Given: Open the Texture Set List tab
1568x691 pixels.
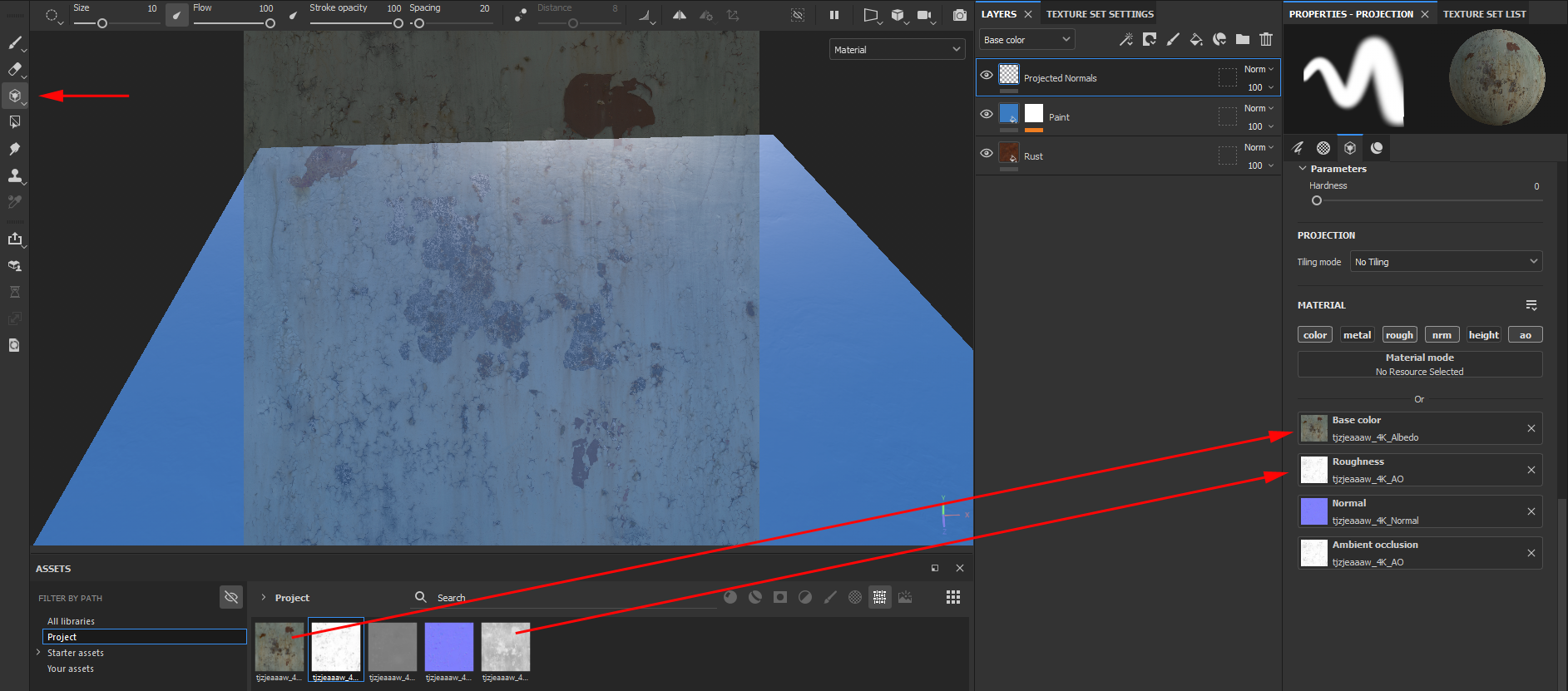Looking at the screenshot, I should (1484, 14).
